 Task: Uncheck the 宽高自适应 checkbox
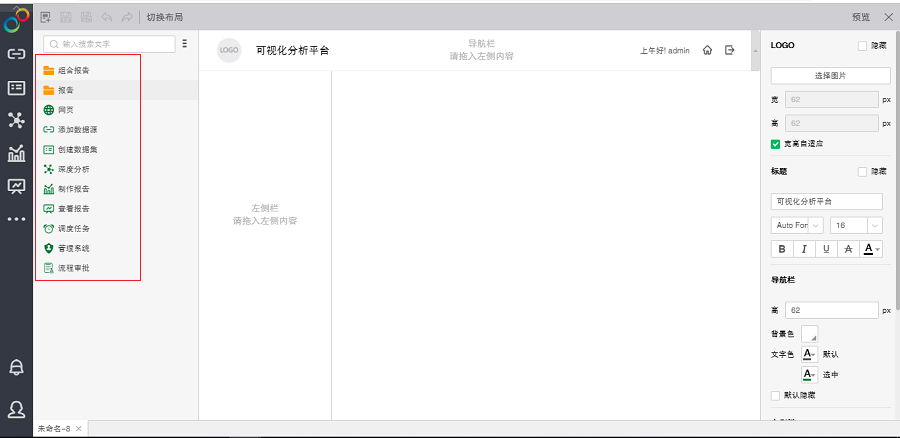pos(775,144)
